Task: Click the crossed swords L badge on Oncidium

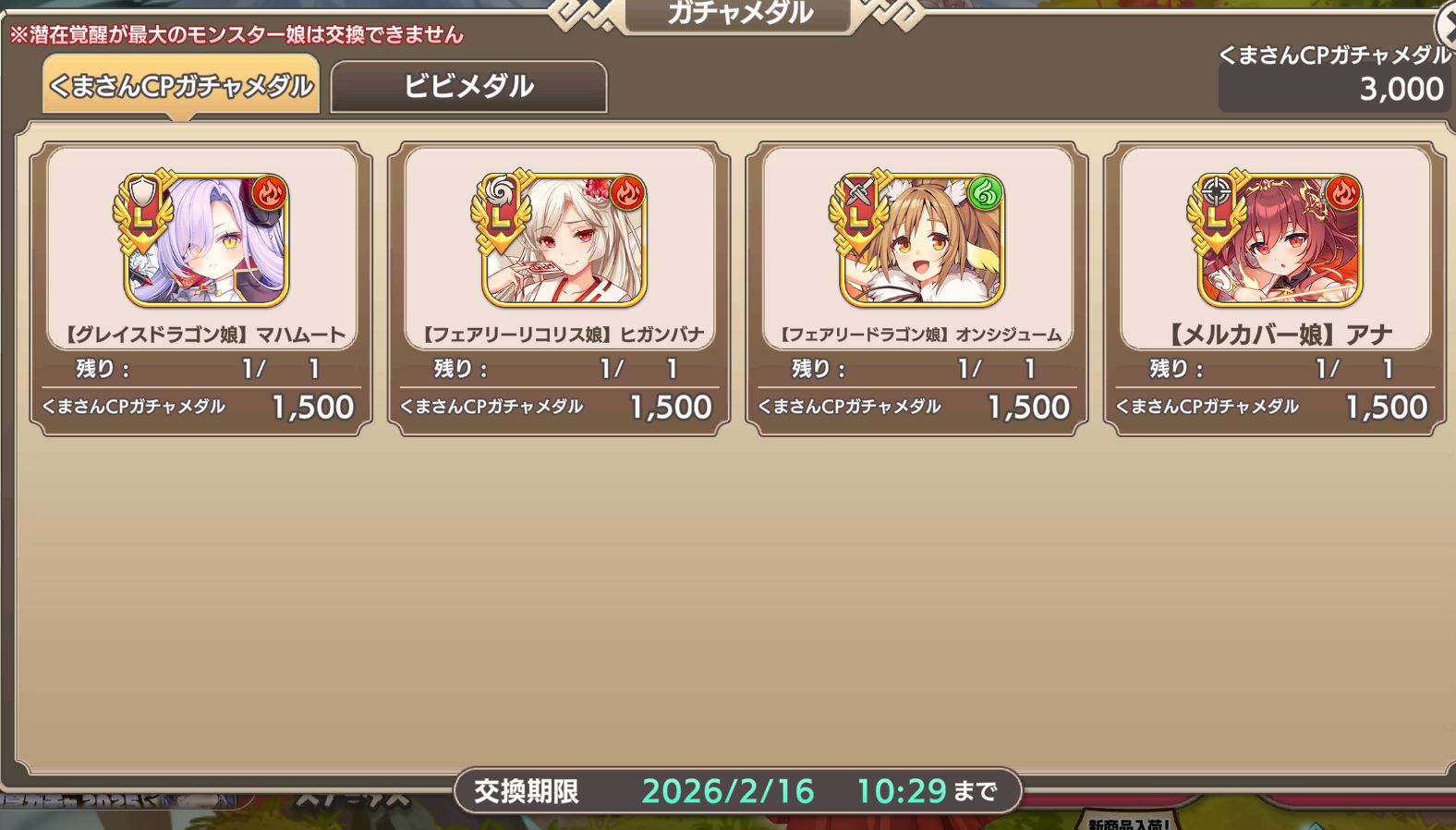Action: click(858, 211)
